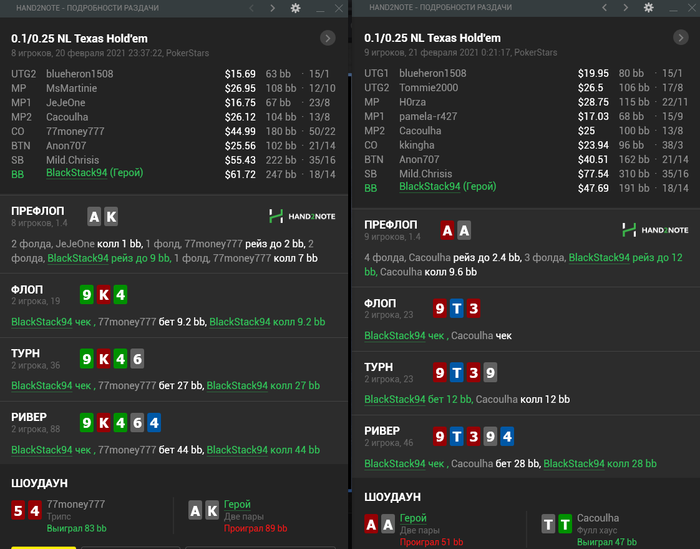
Task: Click Hand2Note logo in right preflop section
Action: click(x=655, y=230)
